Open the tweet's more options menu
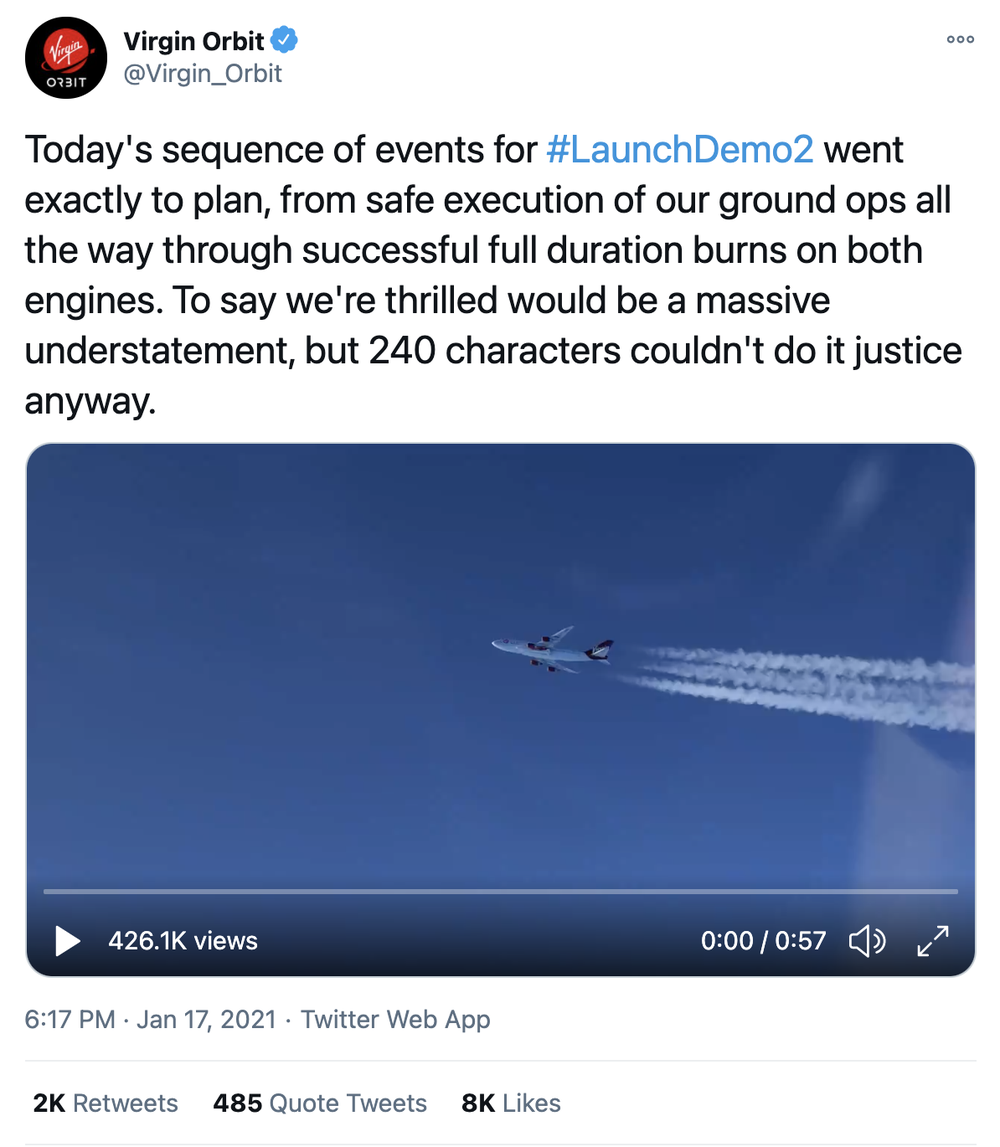The image size is (1000, 1147). pyautogui.click(x=960, y=40)
